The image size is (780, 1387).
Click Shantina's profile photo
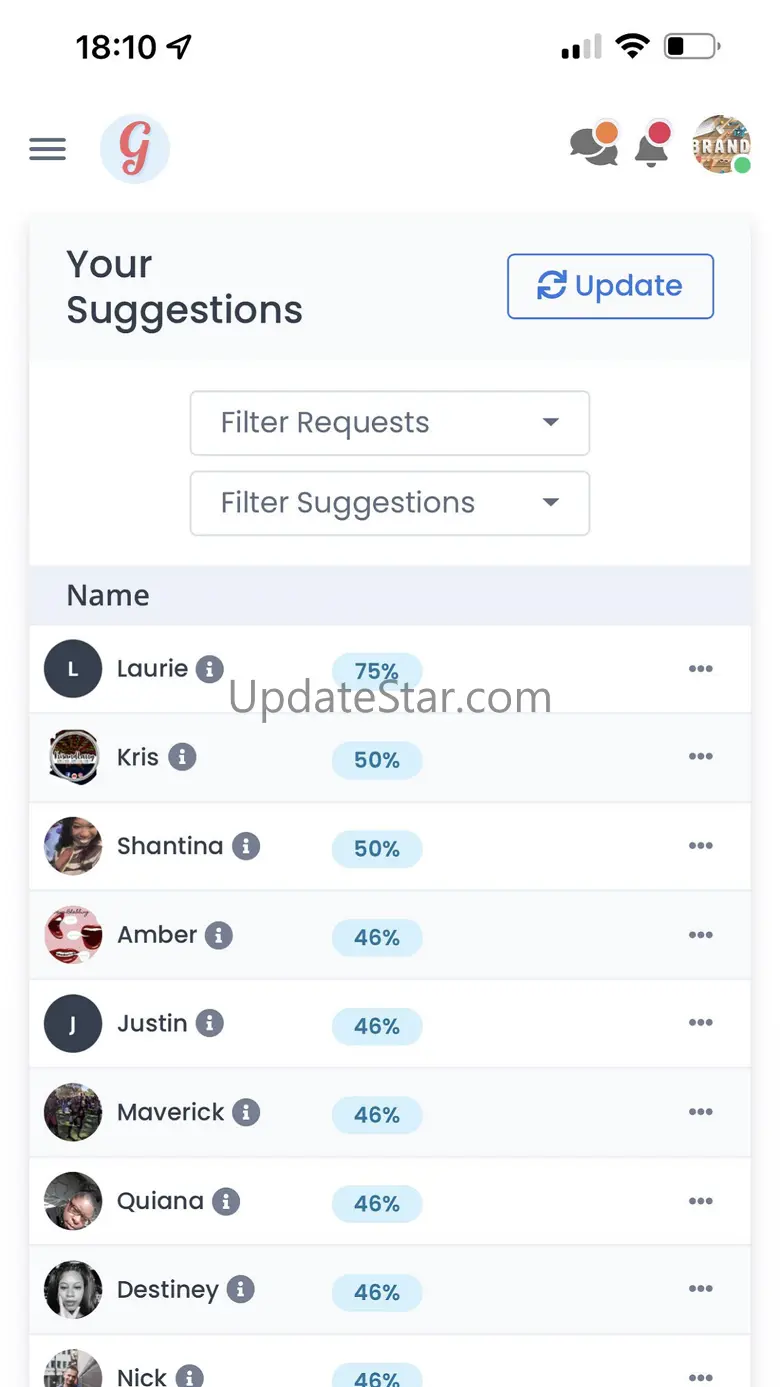(x=73, y=846)
